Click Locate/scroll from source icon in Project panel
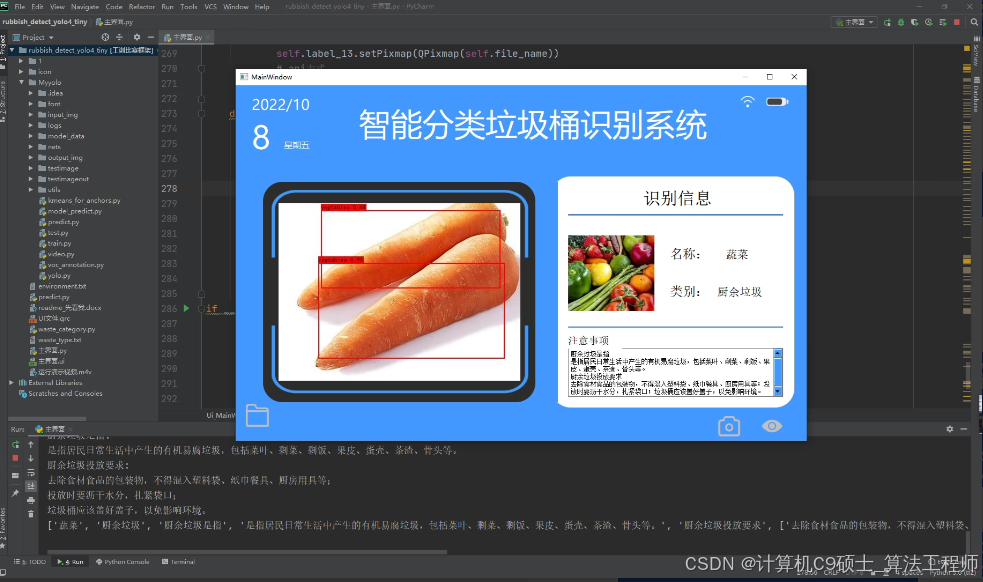Viewport: 983px width, 582px height. [x=105, y=38]
